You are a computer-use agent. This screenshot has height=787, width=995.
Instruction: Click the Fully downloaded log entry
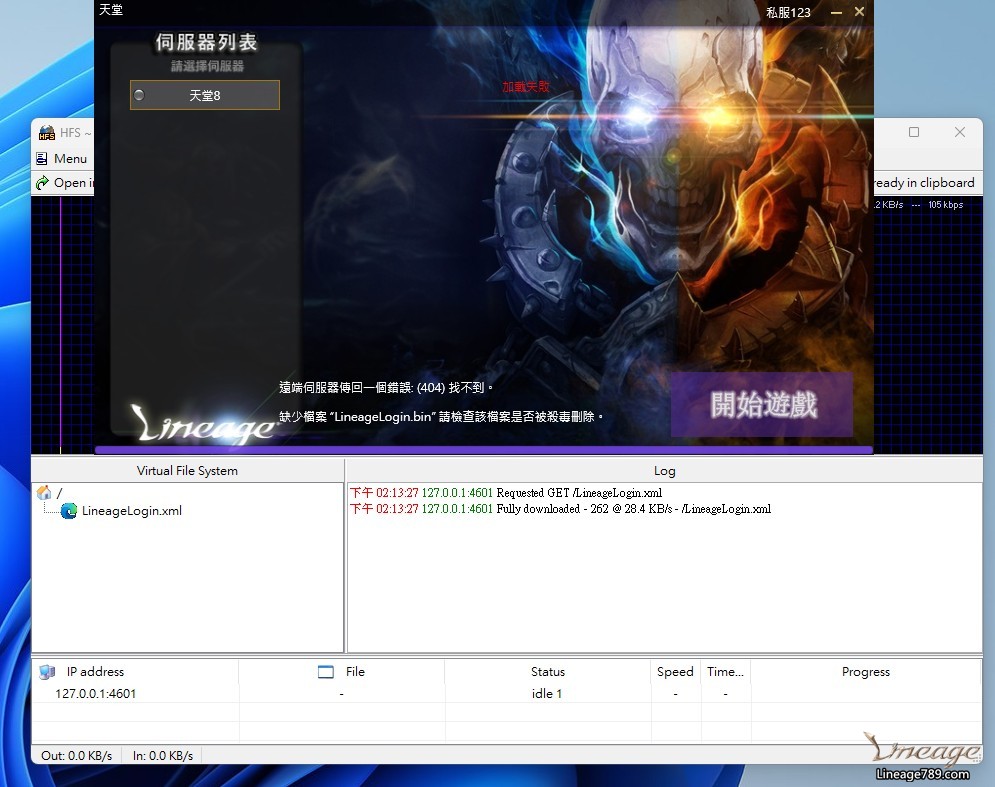pos(560,509)
